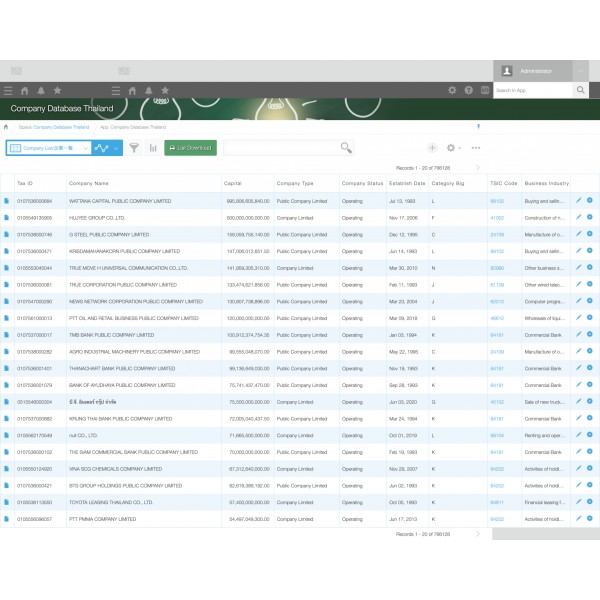Sort by the Company Type column header
Viewport: 600px width, 600px height.
(x=295, y=183)
